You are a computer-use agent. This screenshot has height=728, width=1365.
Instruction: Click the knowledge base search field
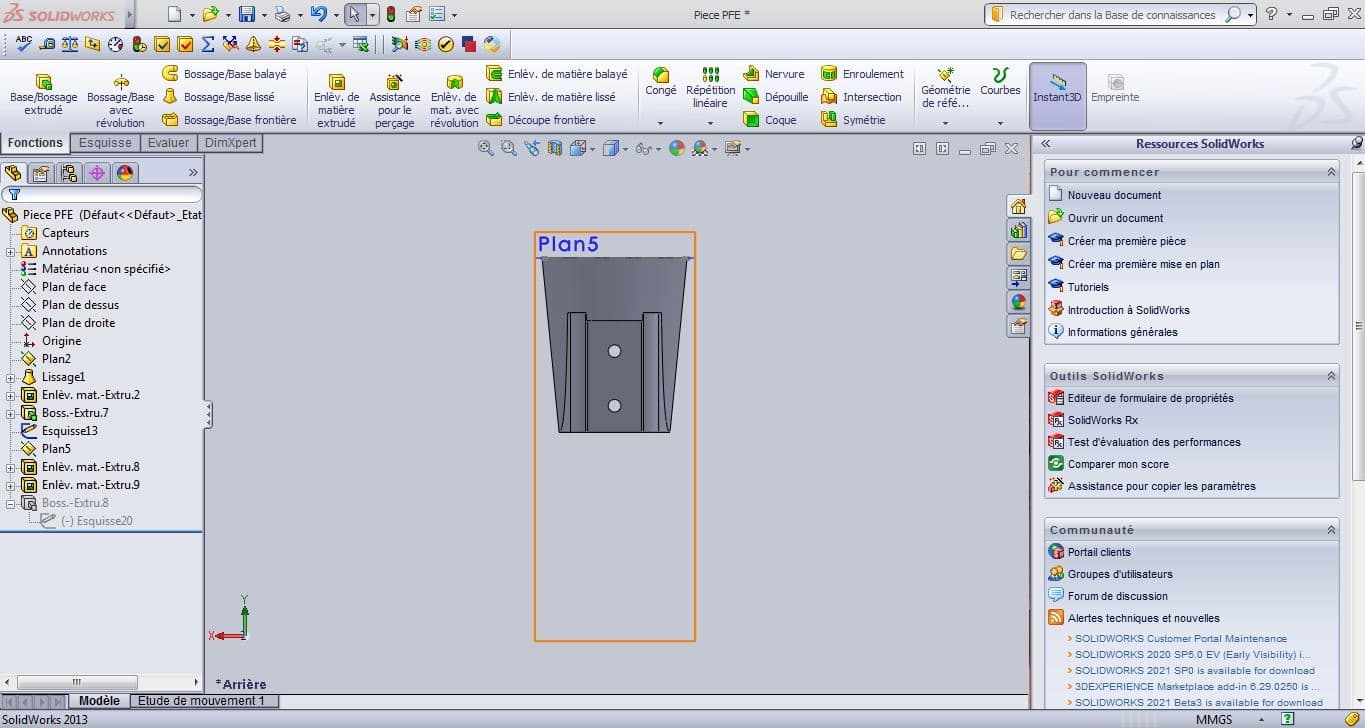1110,15
